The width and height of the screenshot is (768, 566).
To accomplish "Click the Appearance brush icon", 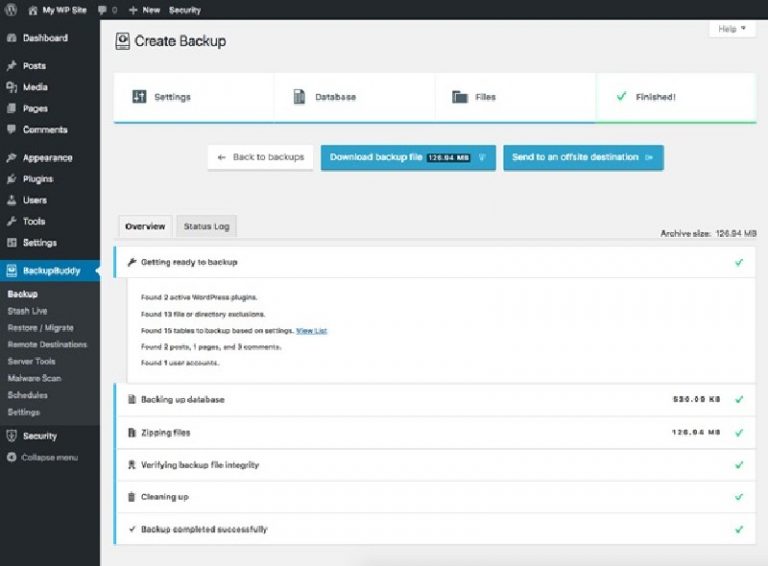I will click(12, 158).
